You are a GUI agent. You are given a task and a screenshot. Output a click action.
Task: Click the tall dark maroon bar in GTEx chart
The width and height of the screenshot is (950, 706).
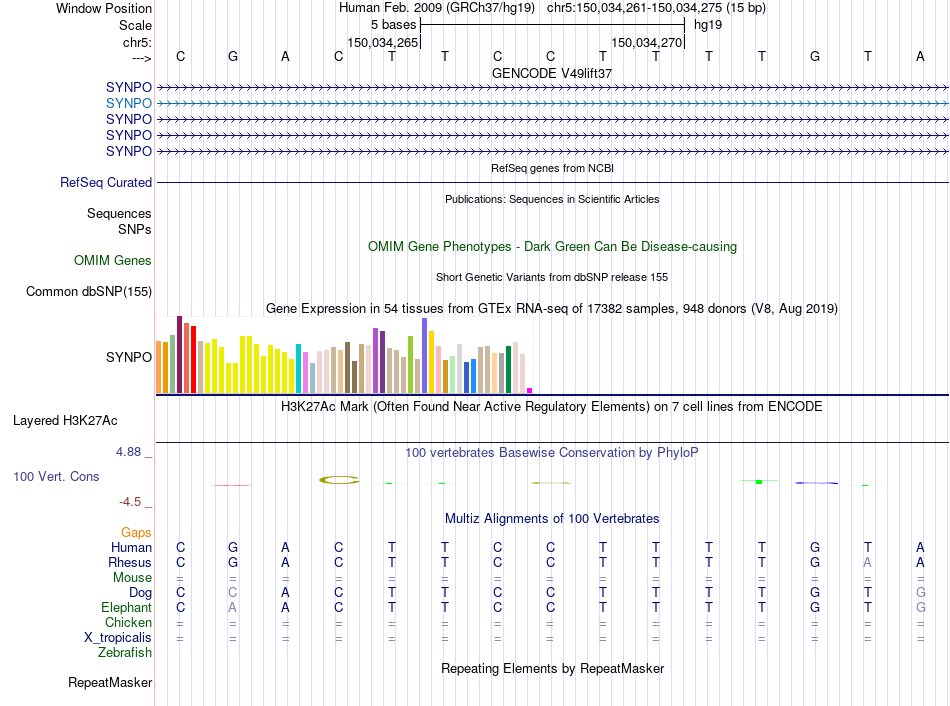pos(179,355)
